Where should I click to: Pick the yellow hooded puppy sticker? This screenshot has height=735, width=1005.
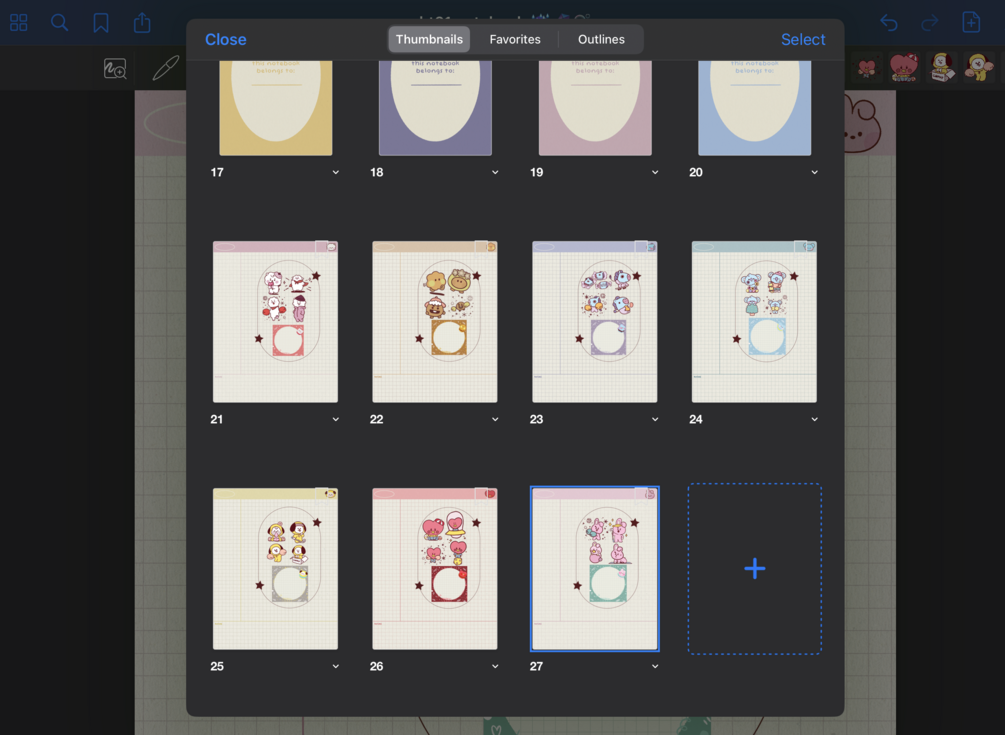point(979,67)
